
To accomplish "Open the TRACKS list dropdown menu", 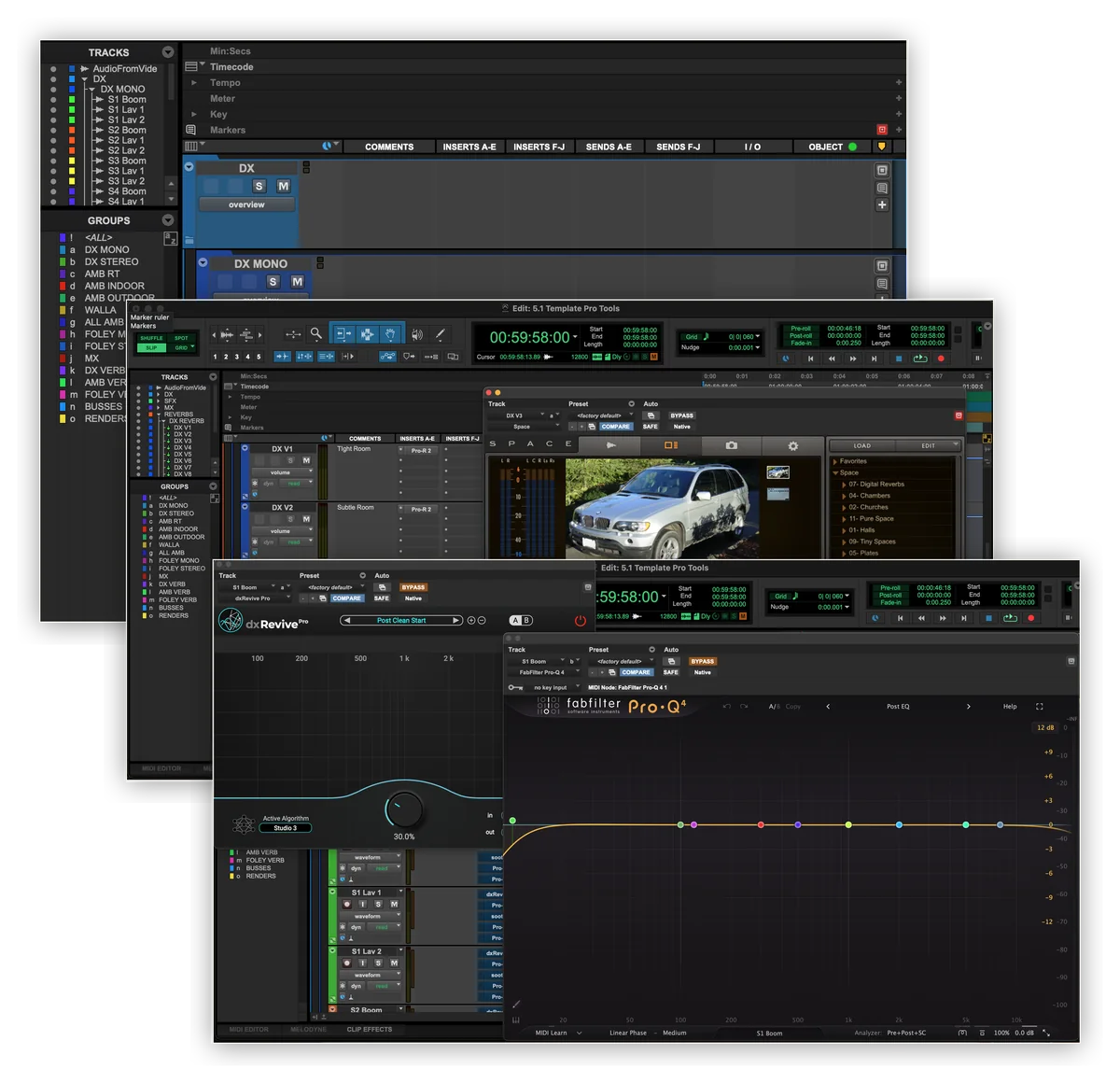I will tap(168, 52).
